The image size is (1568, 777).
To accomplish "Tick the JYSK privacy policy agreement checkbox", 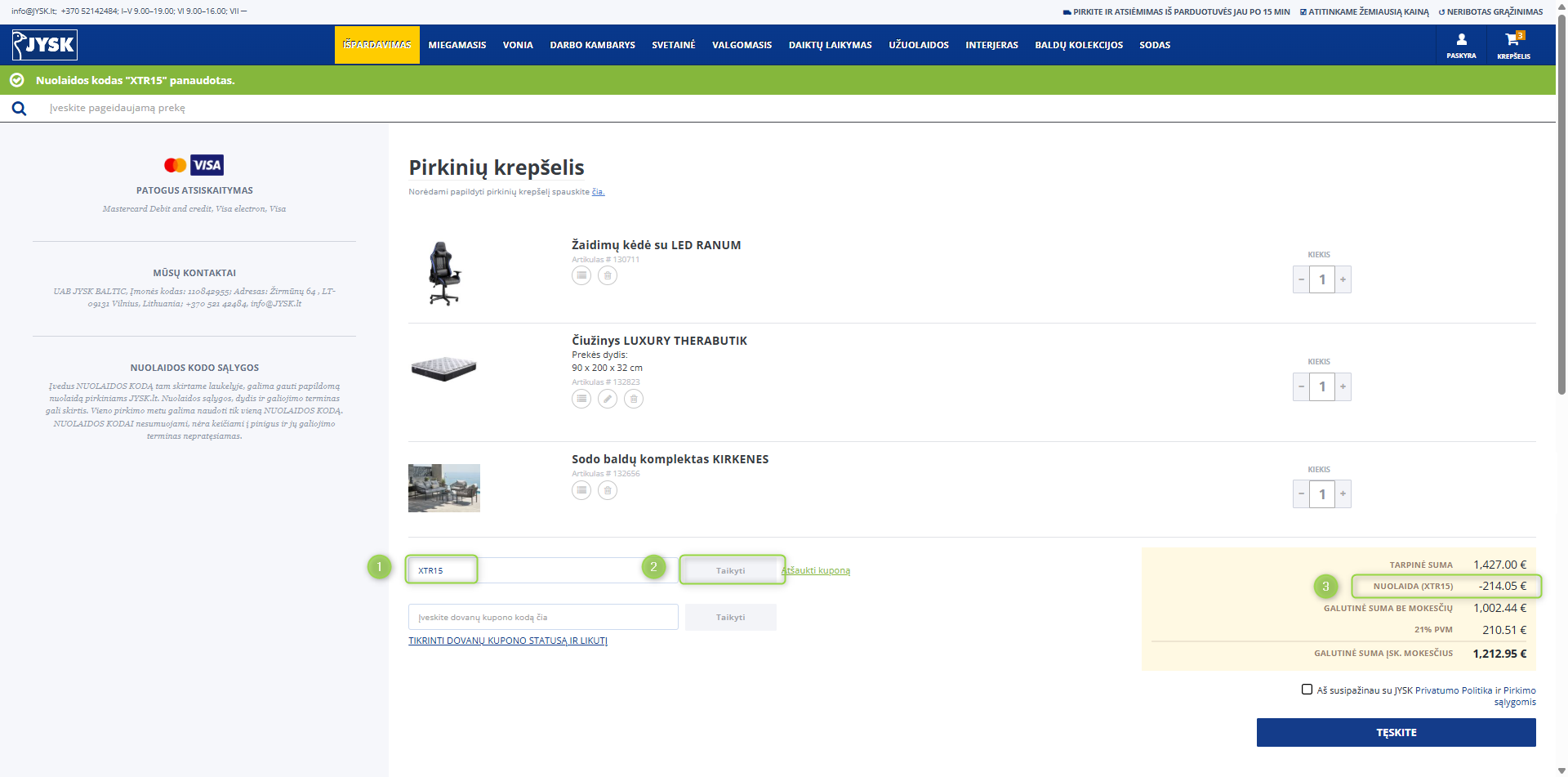I will pos(1307,690).
